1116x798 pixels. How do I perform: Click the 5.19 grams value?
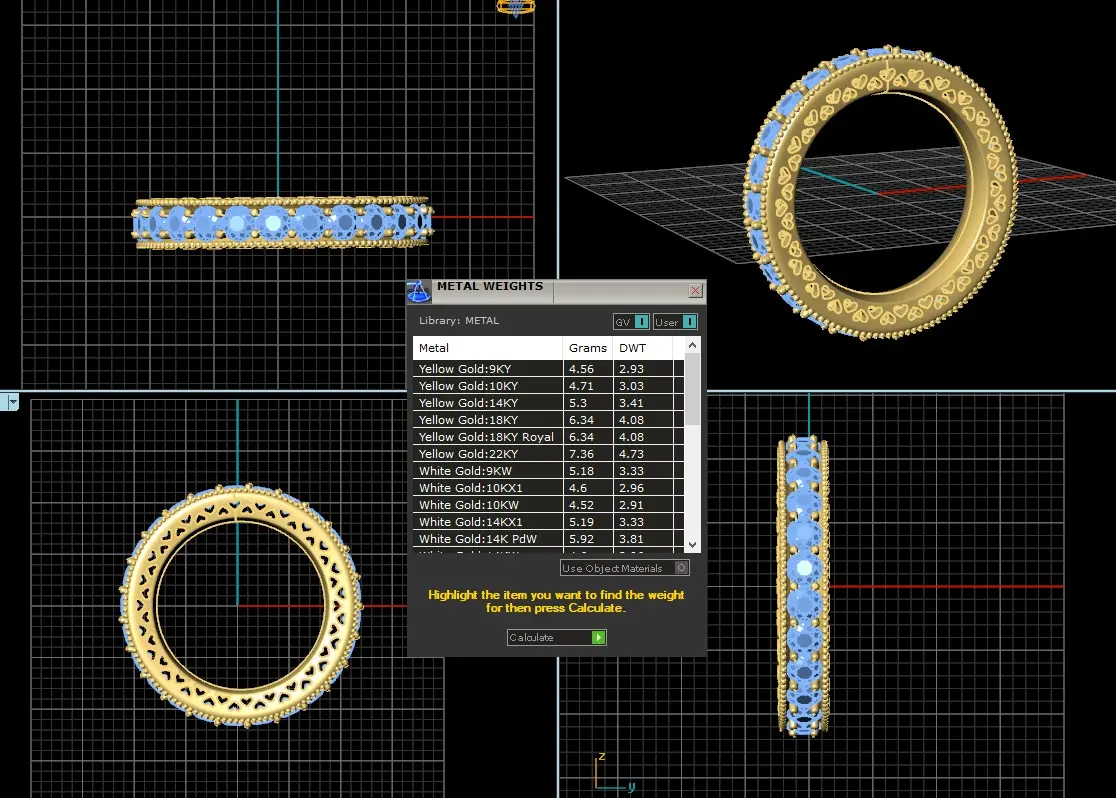pyautogui.click(x=581, y=522)
